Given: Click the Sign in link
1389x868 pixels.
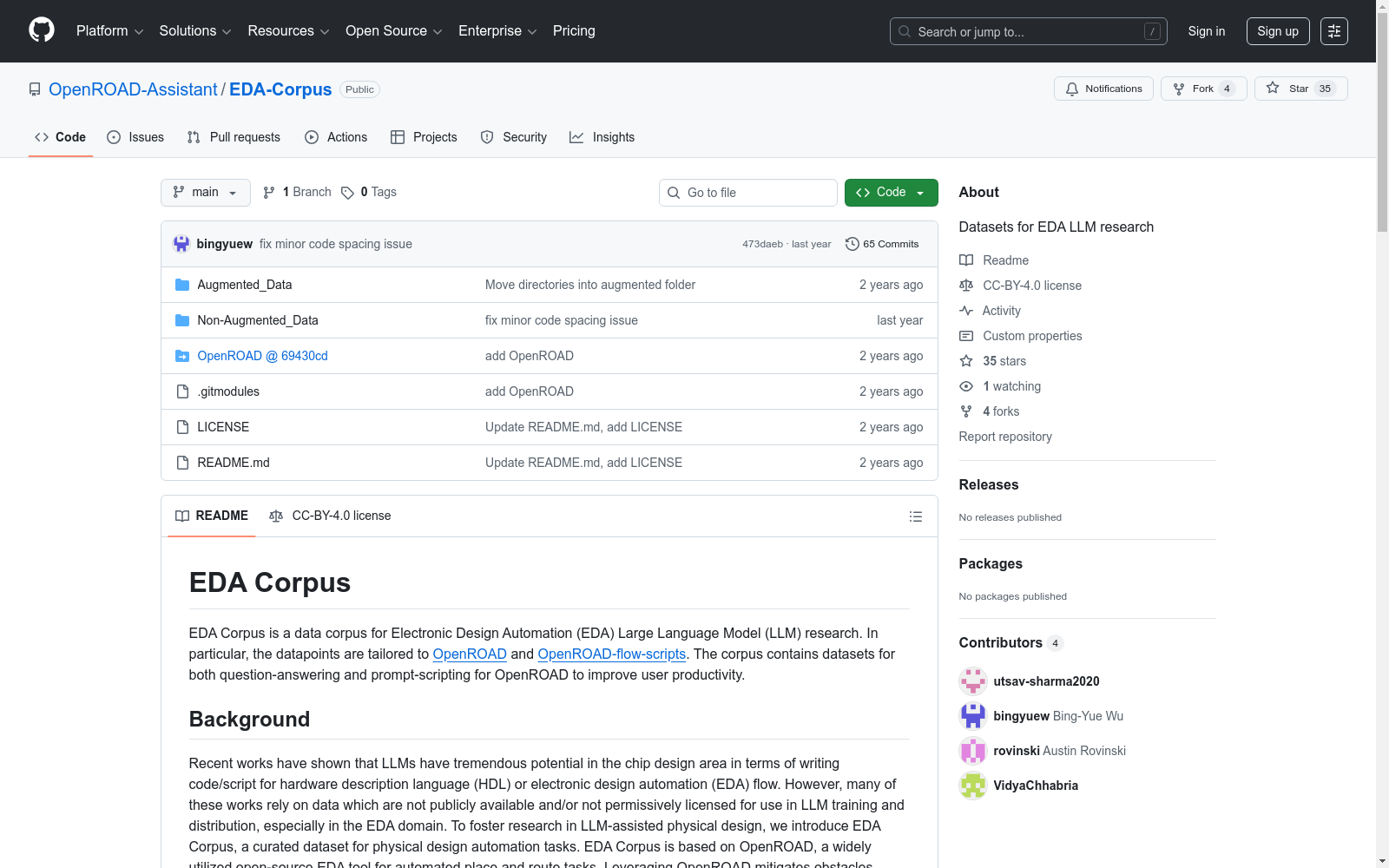Looking at the screenshot, I should point(1206,31).
